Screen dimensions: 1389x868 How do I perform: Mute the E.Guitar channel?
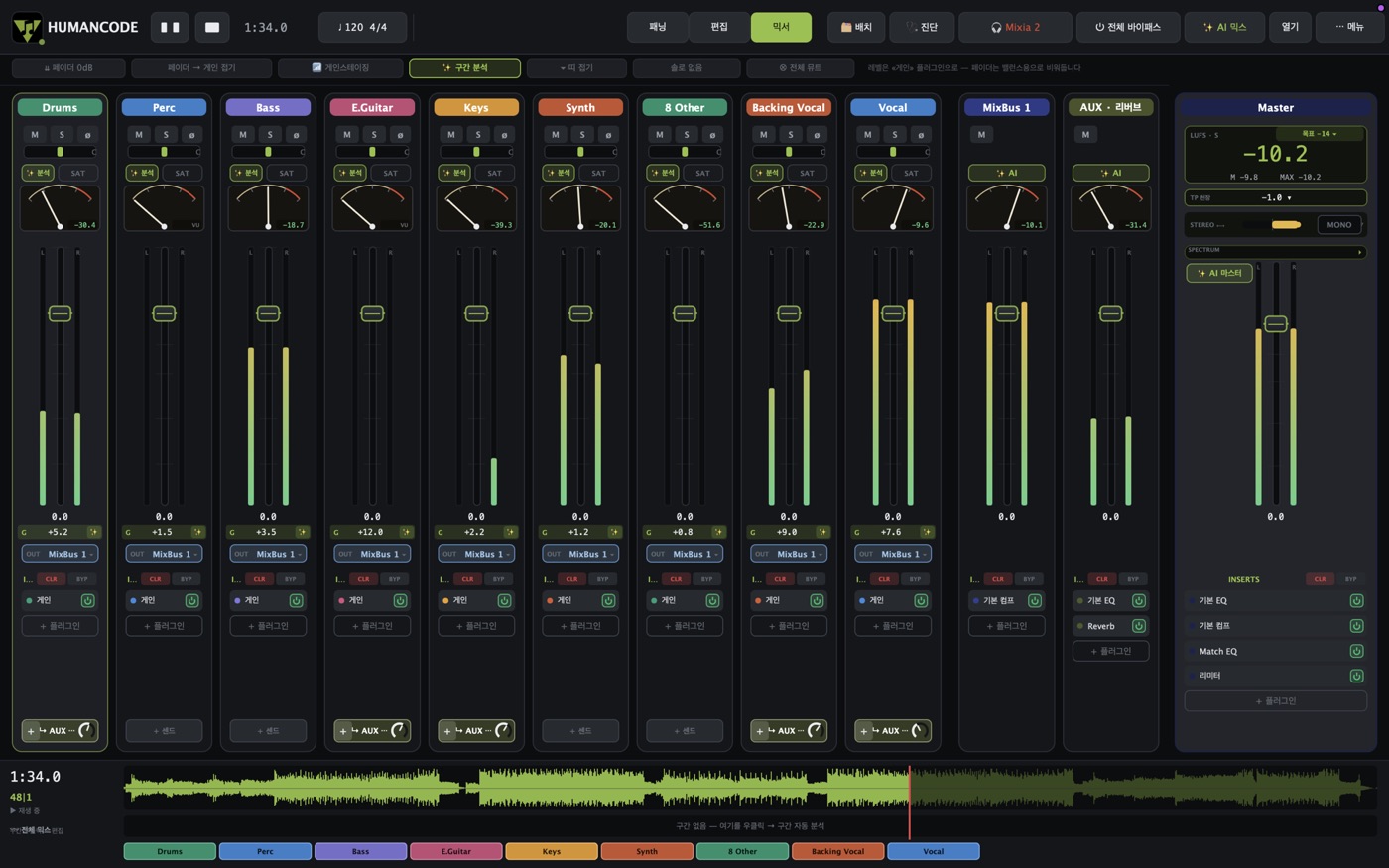tap(347, 134)
